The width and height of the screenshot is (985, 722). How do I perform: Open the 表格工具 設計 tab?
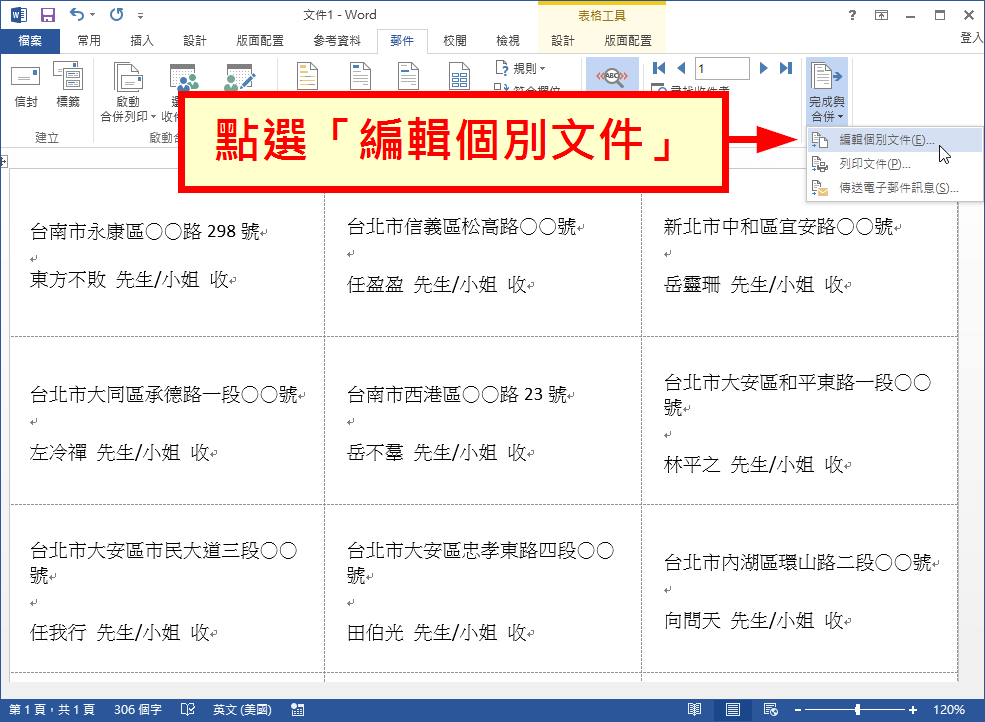click(562, 41)
